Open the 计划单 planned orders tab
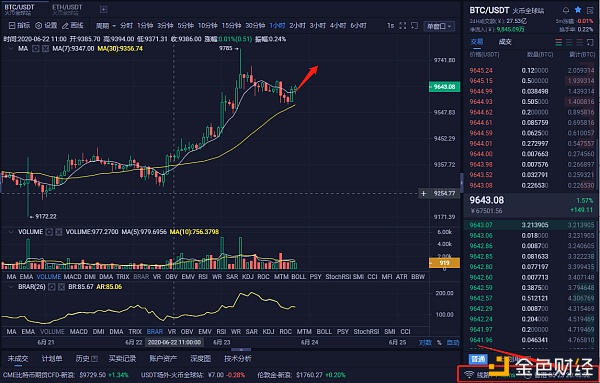The image size is (600, 383). click(52, 359)
